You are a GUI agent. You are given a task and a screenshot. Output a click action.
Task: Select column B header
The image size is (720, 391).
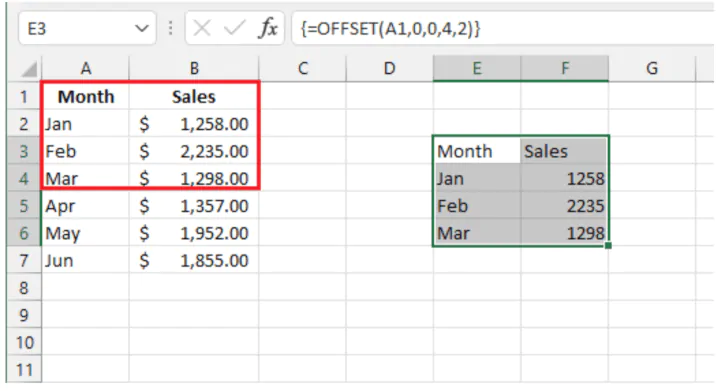(194, 68)
